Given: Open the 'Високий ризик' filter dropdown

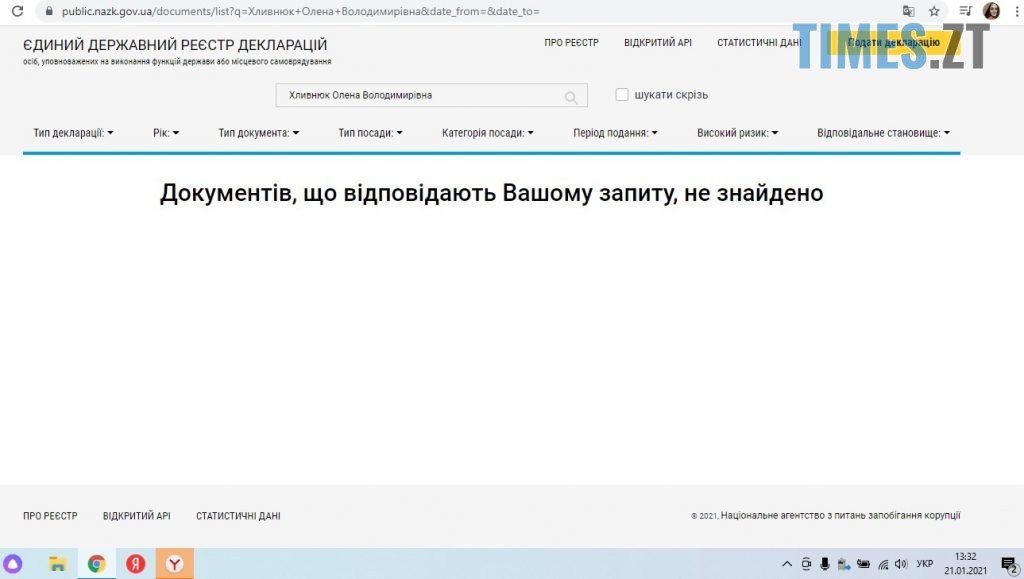Looking at the screenshot, I should click(x=737, y=132).
